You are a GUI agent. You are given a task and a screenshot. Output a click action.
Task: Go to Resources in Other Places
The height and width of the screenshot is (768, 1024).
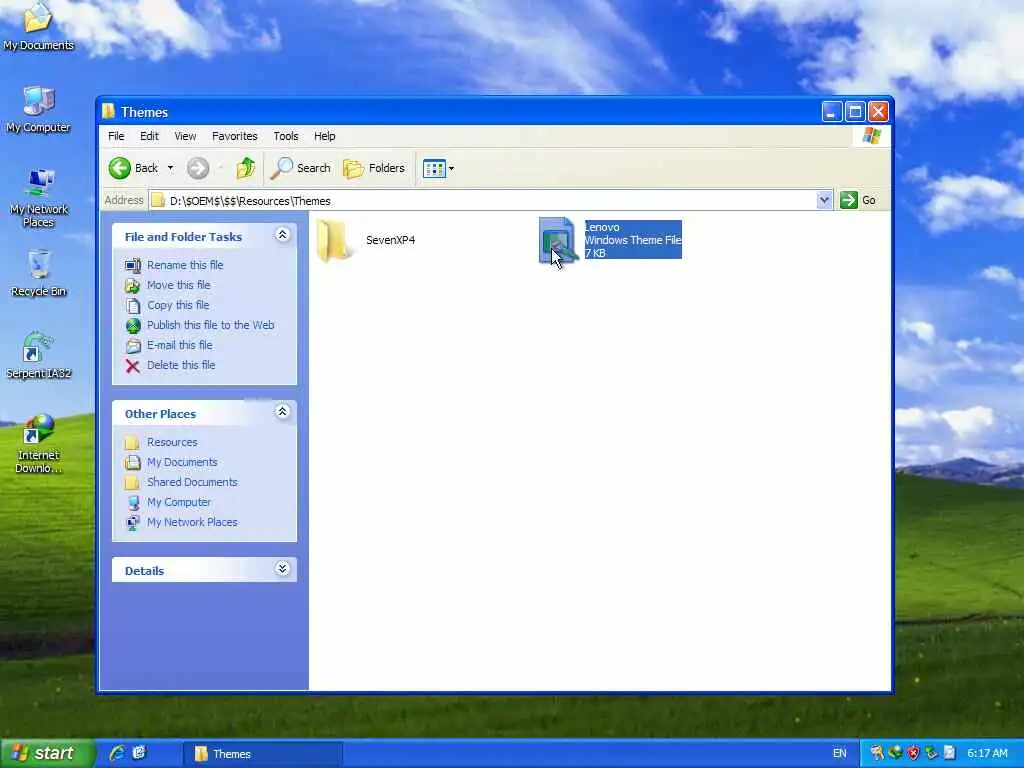tap(172, 442)
